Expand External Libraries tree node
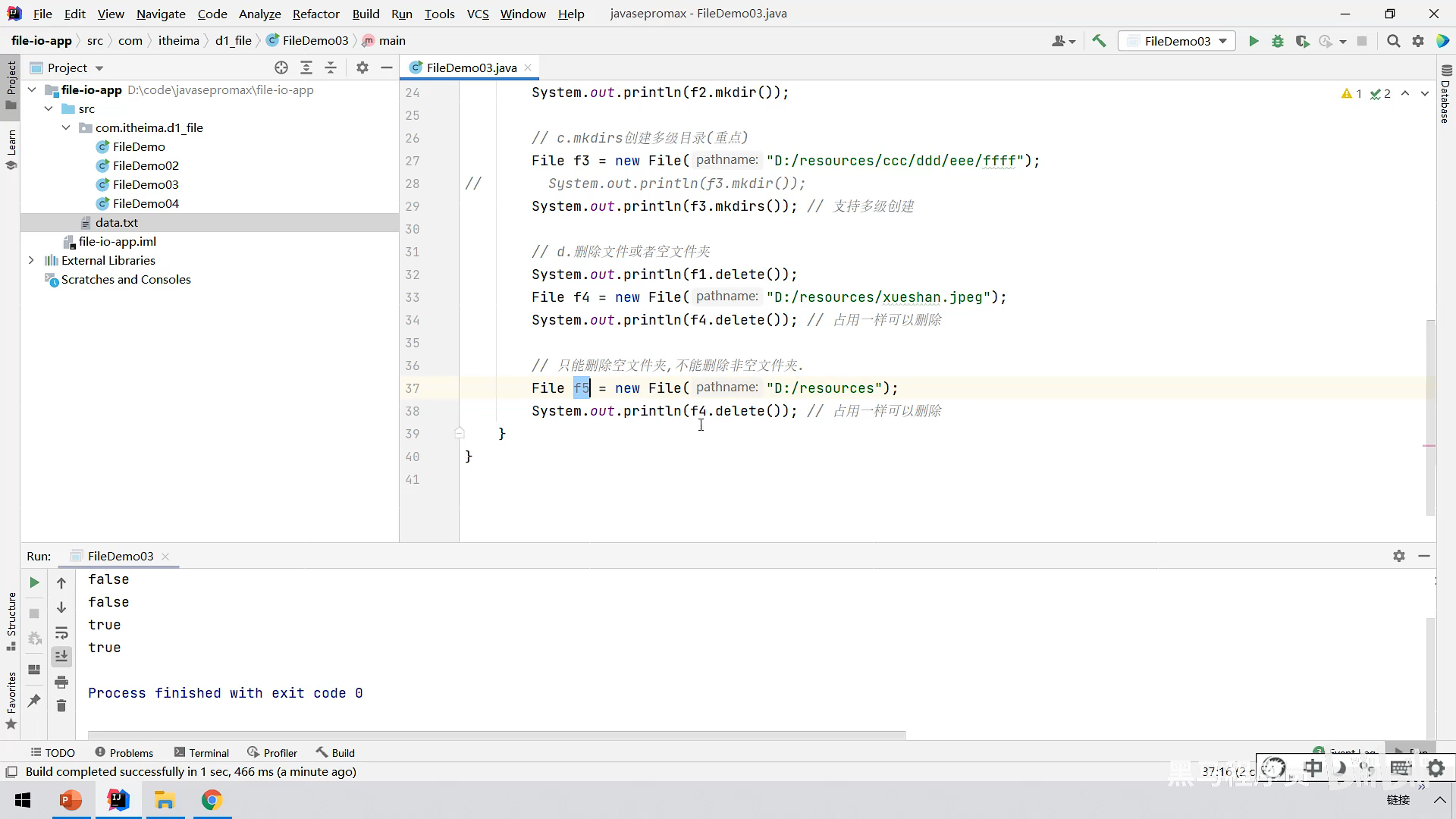The image size is (1456, 819). click(x=31, y=260)
